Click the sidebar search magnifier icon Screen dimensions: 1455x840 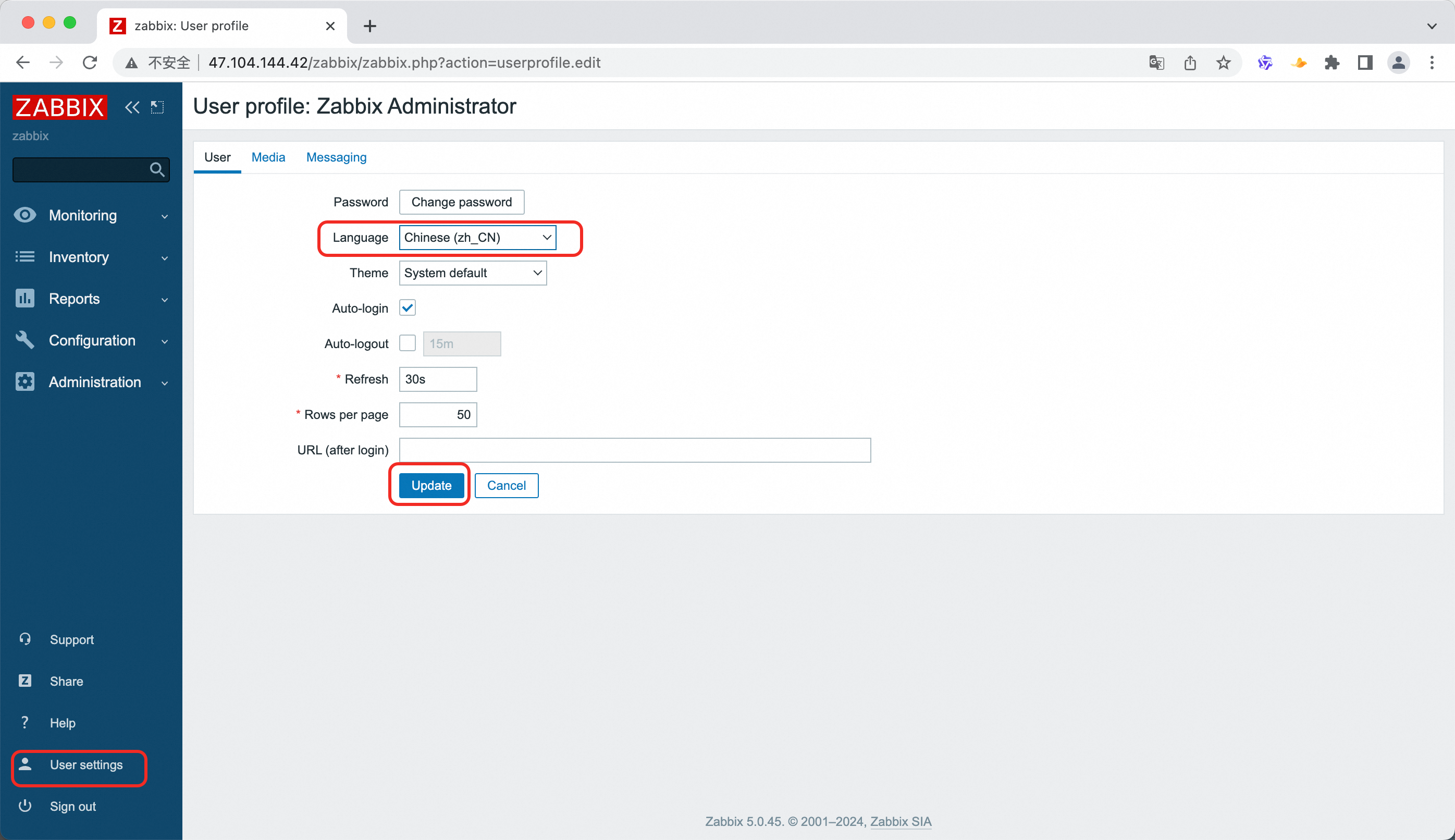click(x=157, y=170)
